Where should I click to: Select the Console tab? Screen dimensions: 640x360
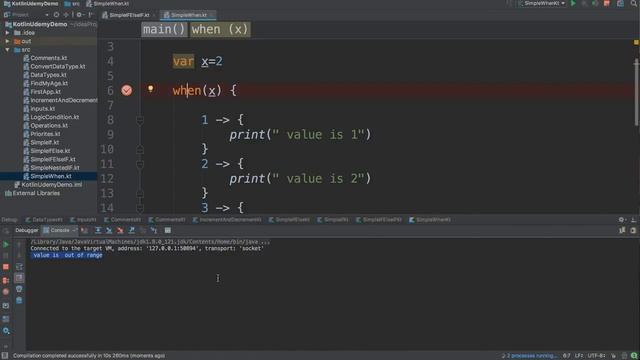[60, 231]
